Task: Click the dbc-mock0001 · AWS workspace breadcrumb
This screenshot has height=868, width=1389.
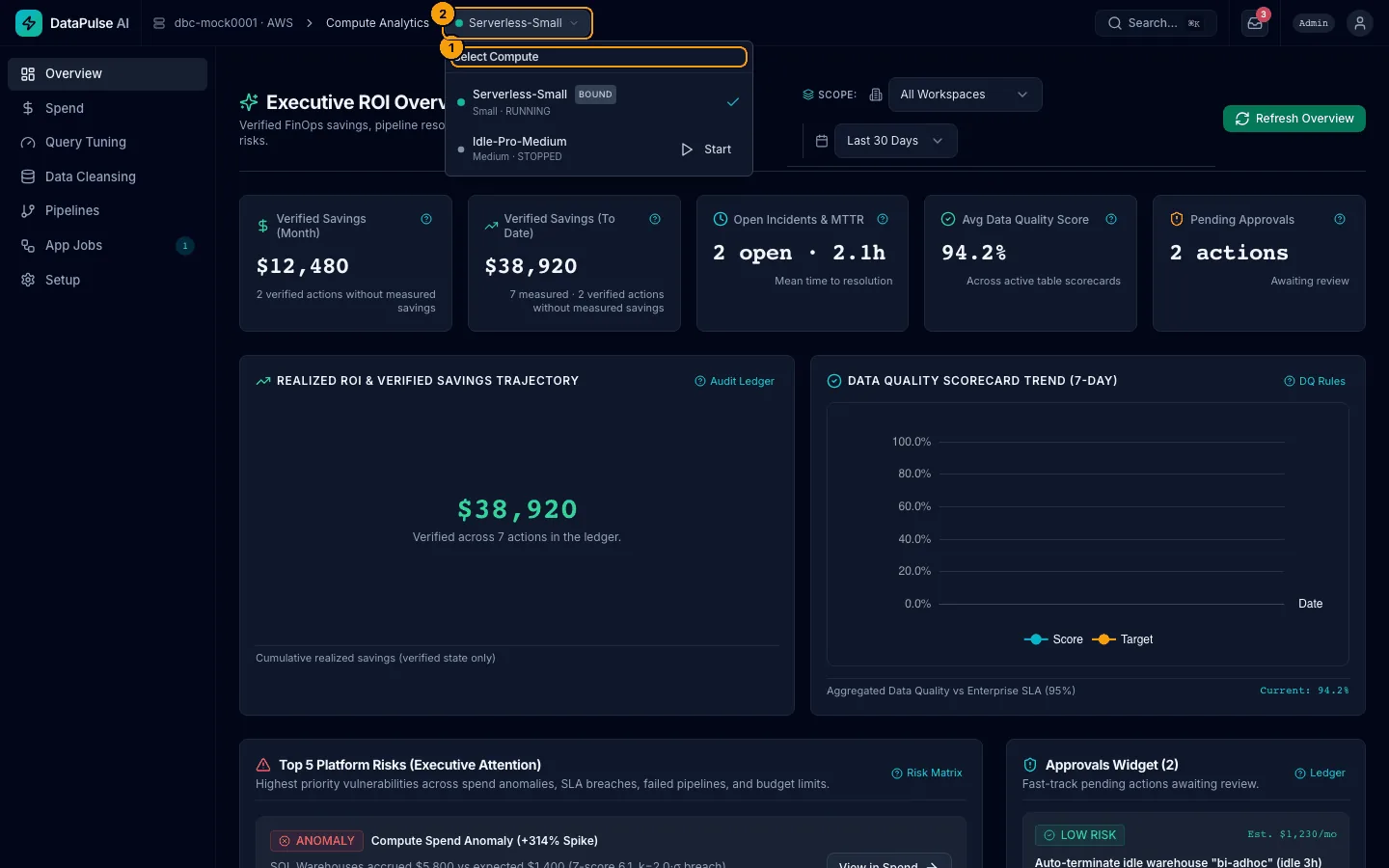Action: point(224,23)
